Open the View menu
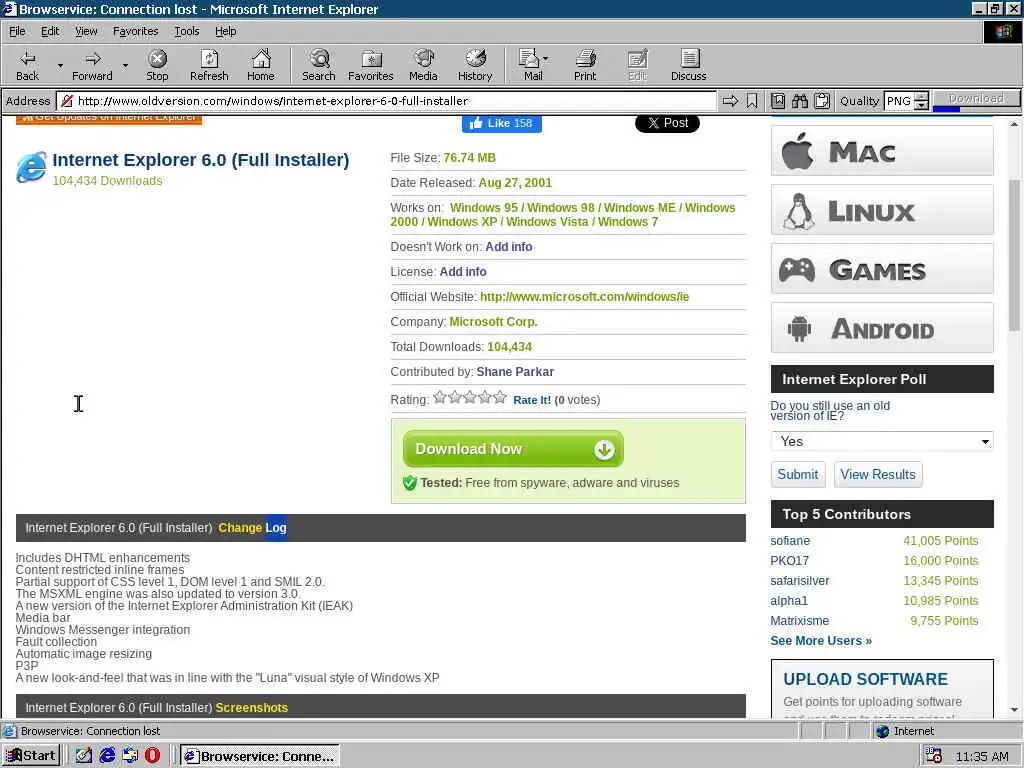The height and width of the screenshot is (768, 1024). 86,31
